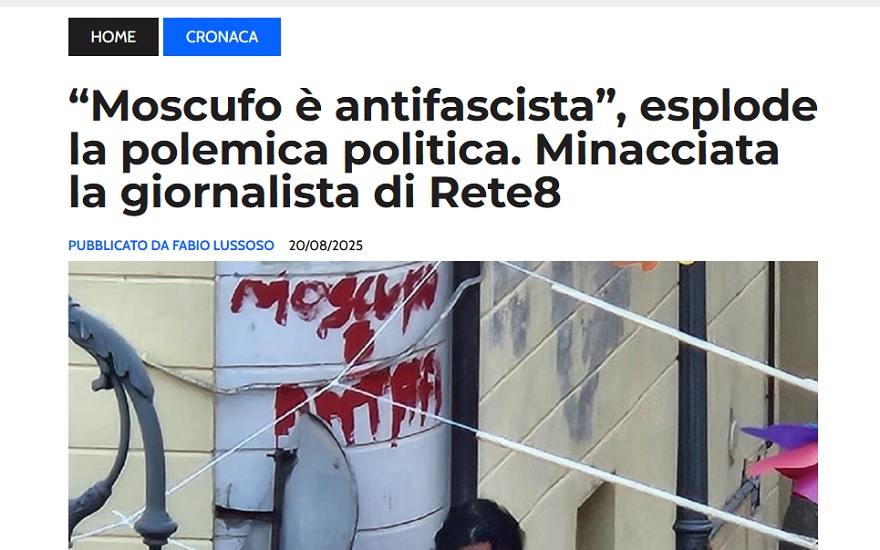This screenshot has height=550, width=880.
Task: Click the publication date 20/08/2025
Action: point(326,245)
